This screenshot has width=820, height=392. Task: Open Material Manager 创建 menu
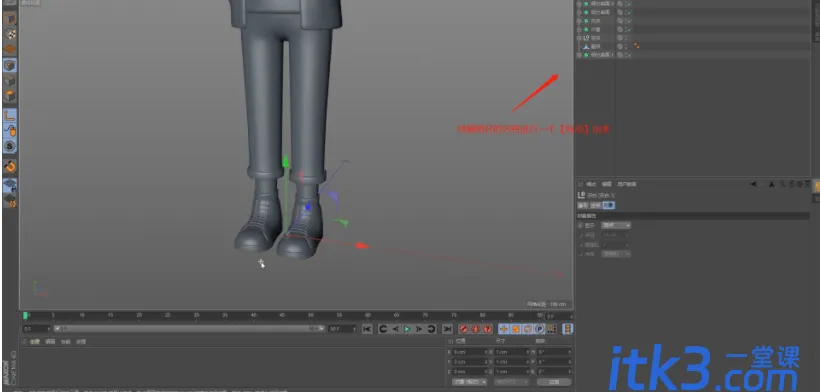[35, 342]
